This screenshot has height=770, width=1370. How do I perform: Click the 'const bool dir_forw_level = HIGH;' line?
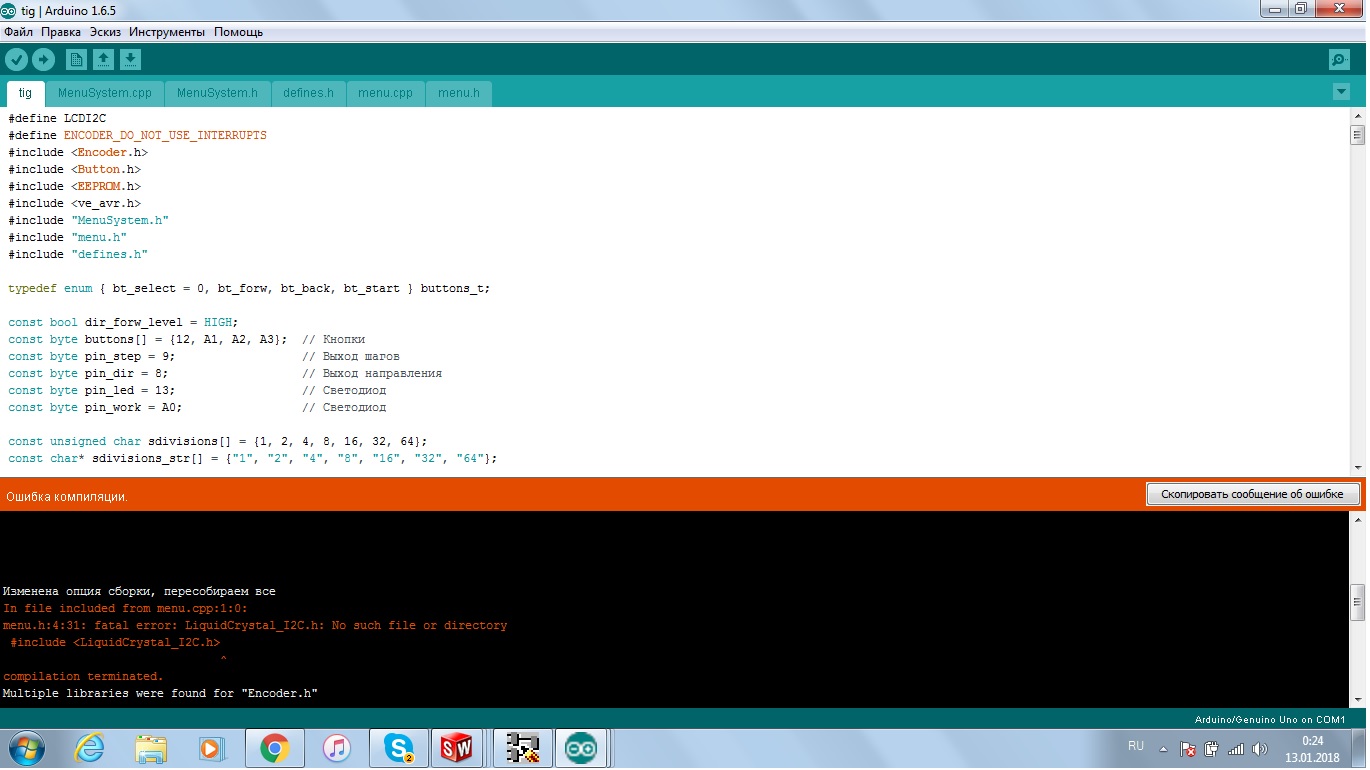123,322
